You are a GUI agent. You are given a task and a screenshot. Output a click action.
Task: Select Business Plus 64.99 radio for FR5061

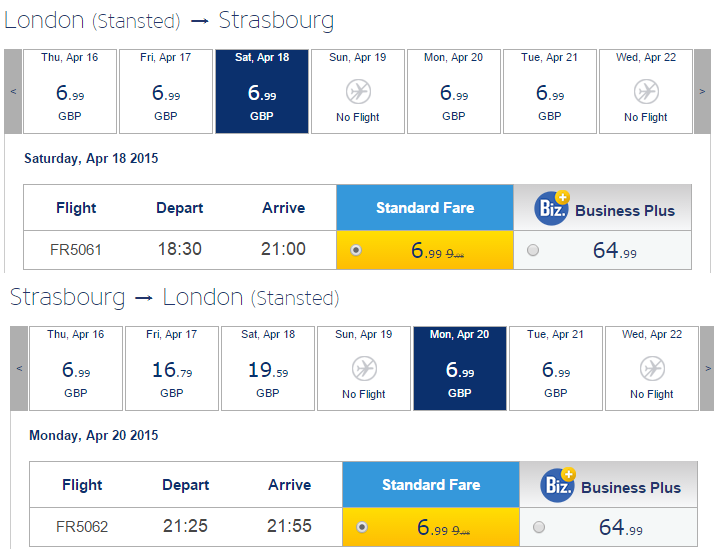[533, 250]
